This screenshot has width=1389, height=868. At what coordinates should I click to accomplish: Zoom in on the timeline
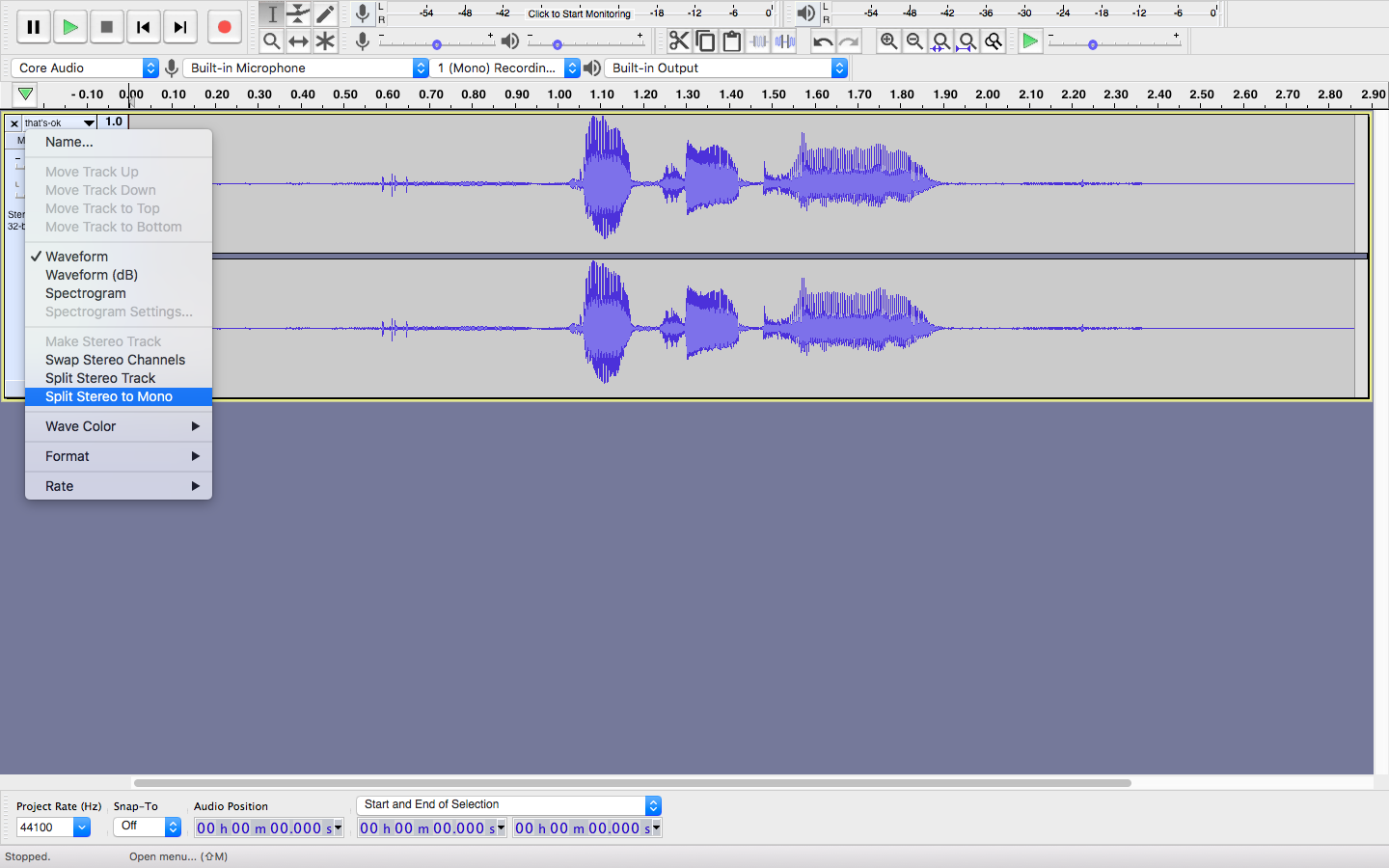(888, 41)
